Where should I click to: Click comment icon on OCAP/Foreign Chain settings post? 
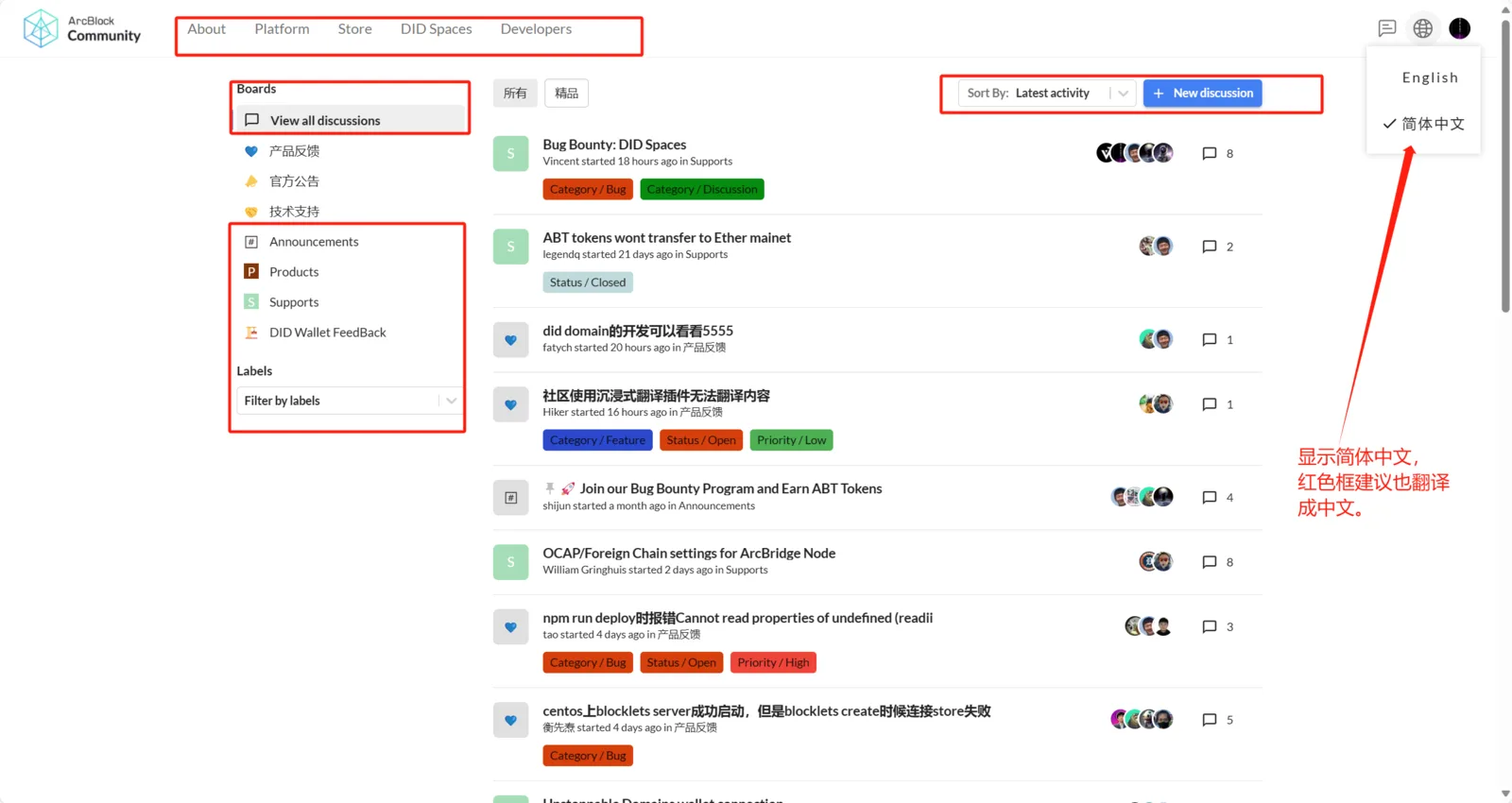pos(1210,562)
